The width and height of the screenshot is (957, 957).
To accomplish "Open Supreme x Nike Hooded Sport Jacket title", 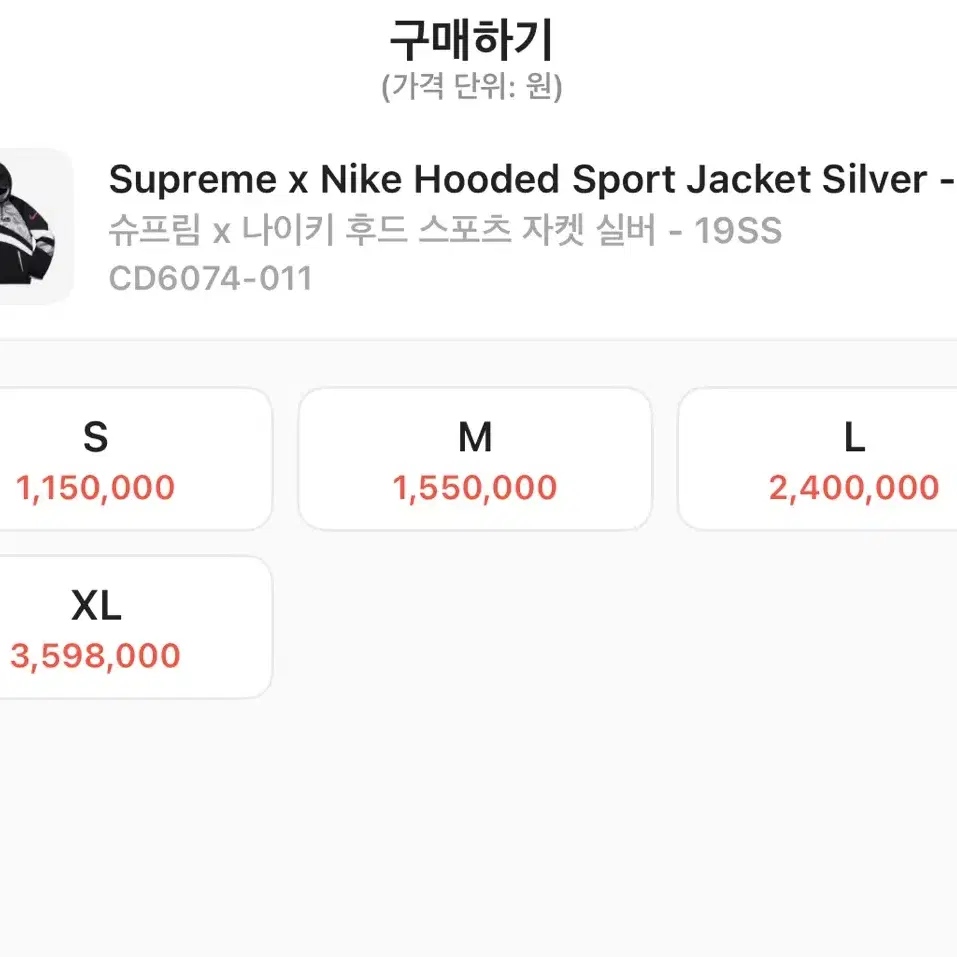I will point(532,180).
